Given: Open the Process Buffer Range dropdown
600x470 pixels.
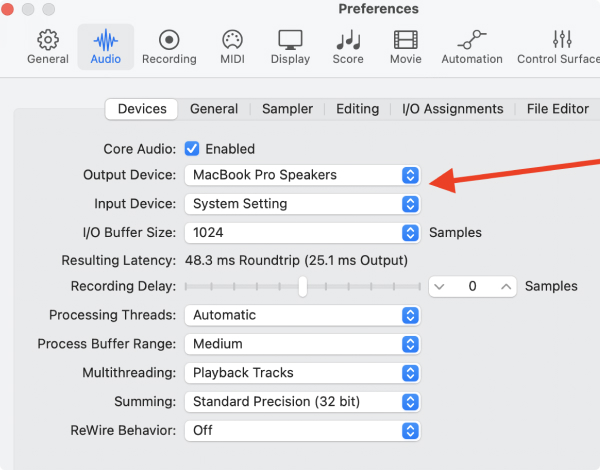Looking at the screenshot, I should pos(302,344).
